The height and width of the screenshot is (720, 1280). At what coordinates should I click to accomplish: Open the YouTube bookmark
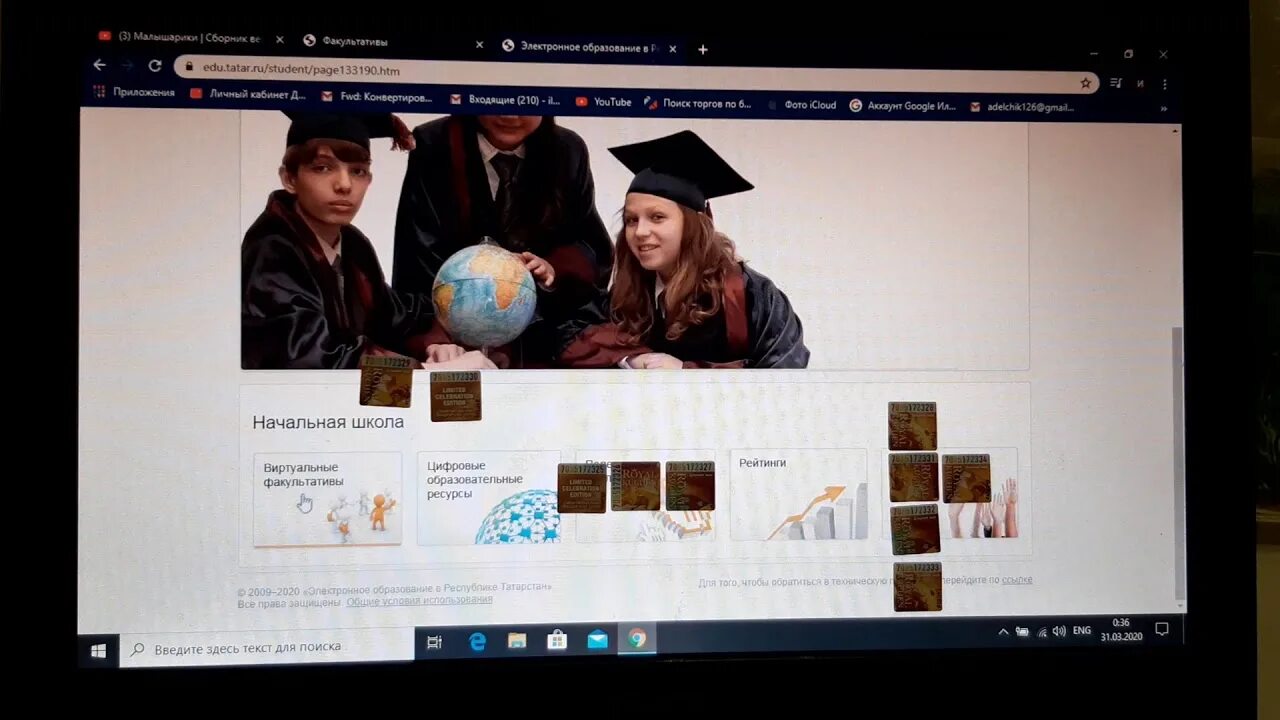click(604, 101)
